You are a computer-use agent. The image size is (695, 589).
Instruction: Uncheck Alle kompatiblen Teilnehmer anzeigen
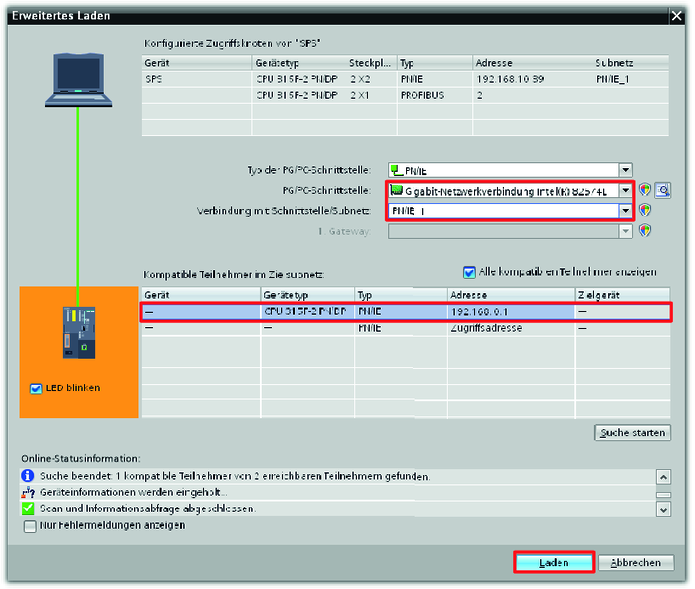pyautogui.click(x=470, y=271)
